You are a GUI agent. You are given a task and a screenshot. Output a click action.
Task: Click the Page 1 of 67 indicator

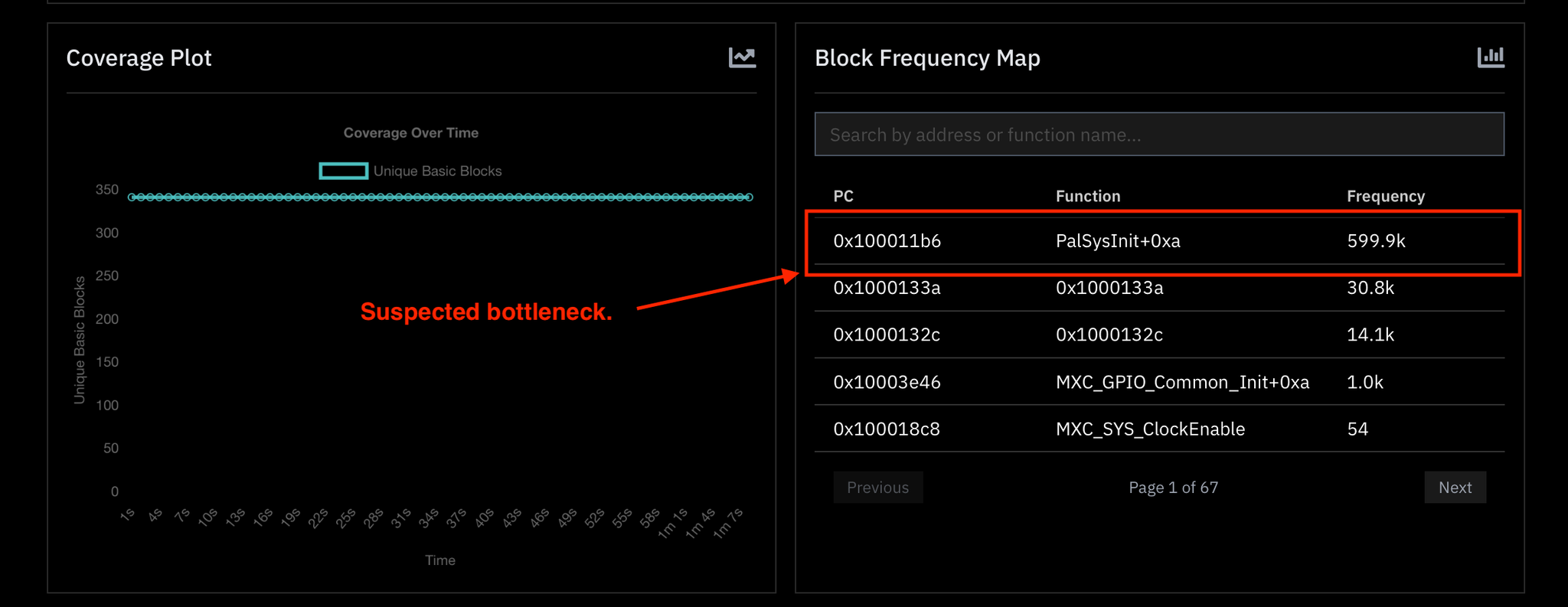pyautogui.click(x=1172, y=488)
